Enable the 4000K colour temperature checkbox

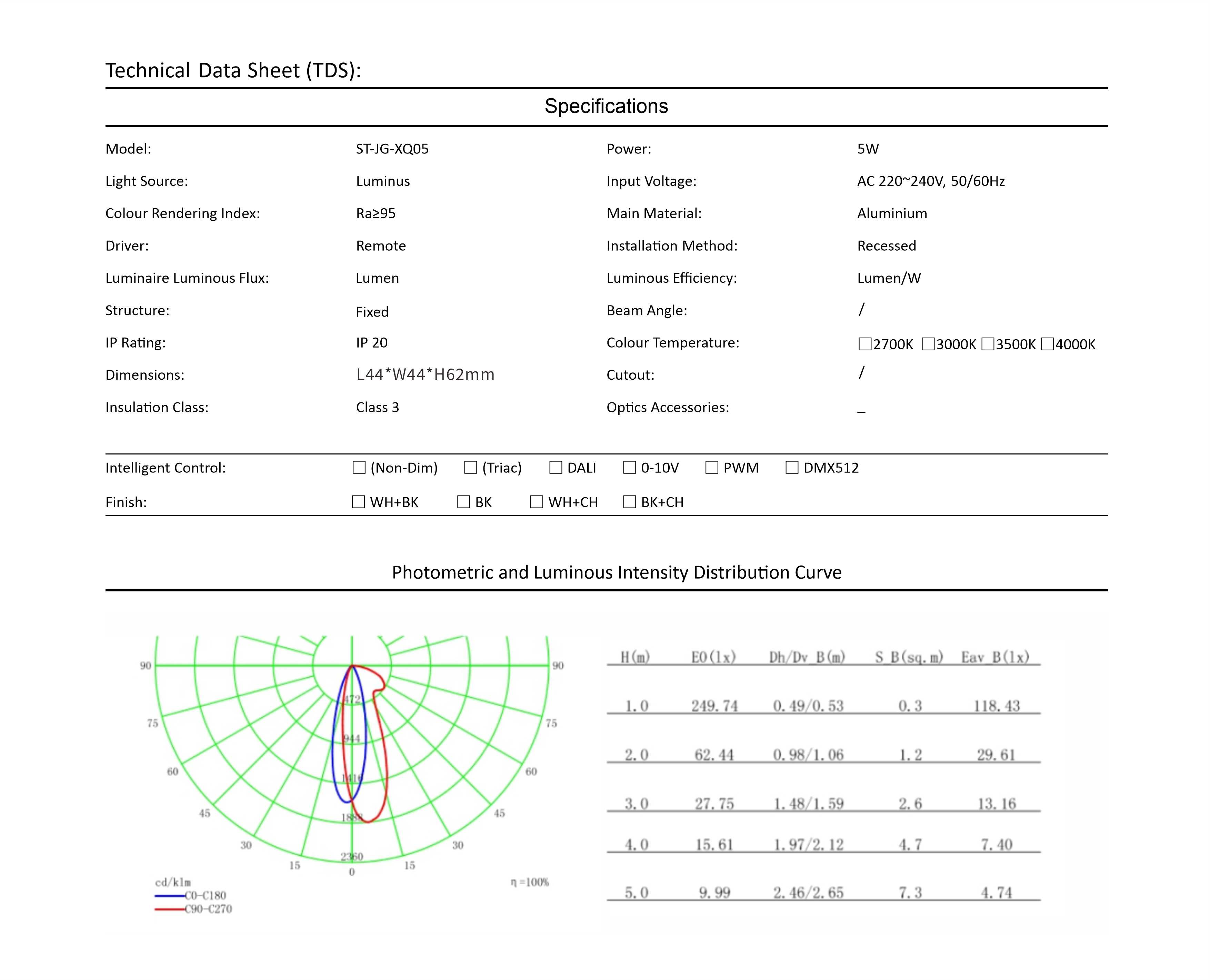[x=1048, y=344]
